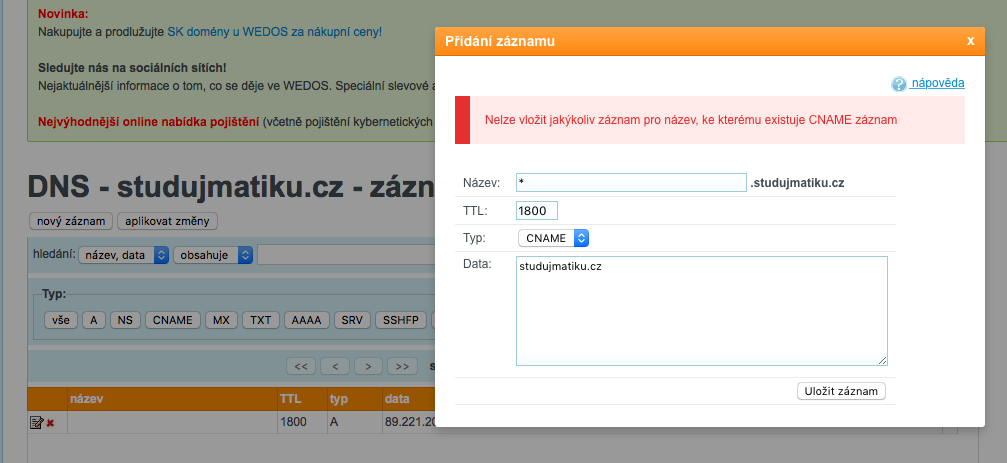Open Nejvýhodnější online nabídka pojištění link
This screenshot has width=1007, height=463.
[x=148, y=121]
